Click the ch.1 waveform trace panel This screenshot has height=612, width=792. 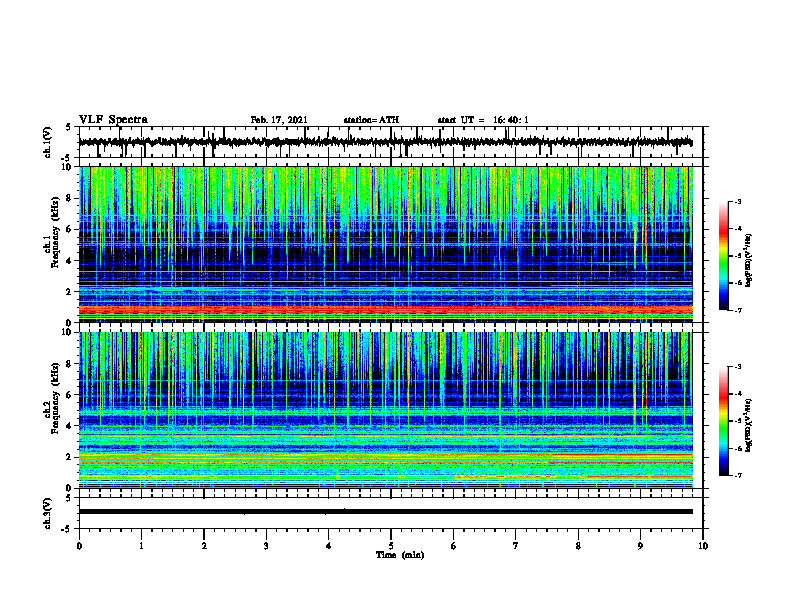[391, 142]
